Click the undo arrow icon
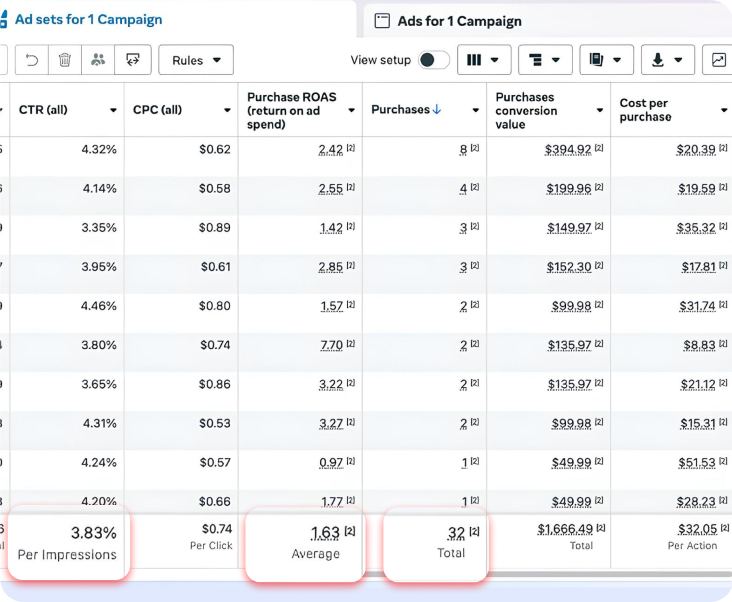This screenshot has width=732, height=602. click(32, 60)
